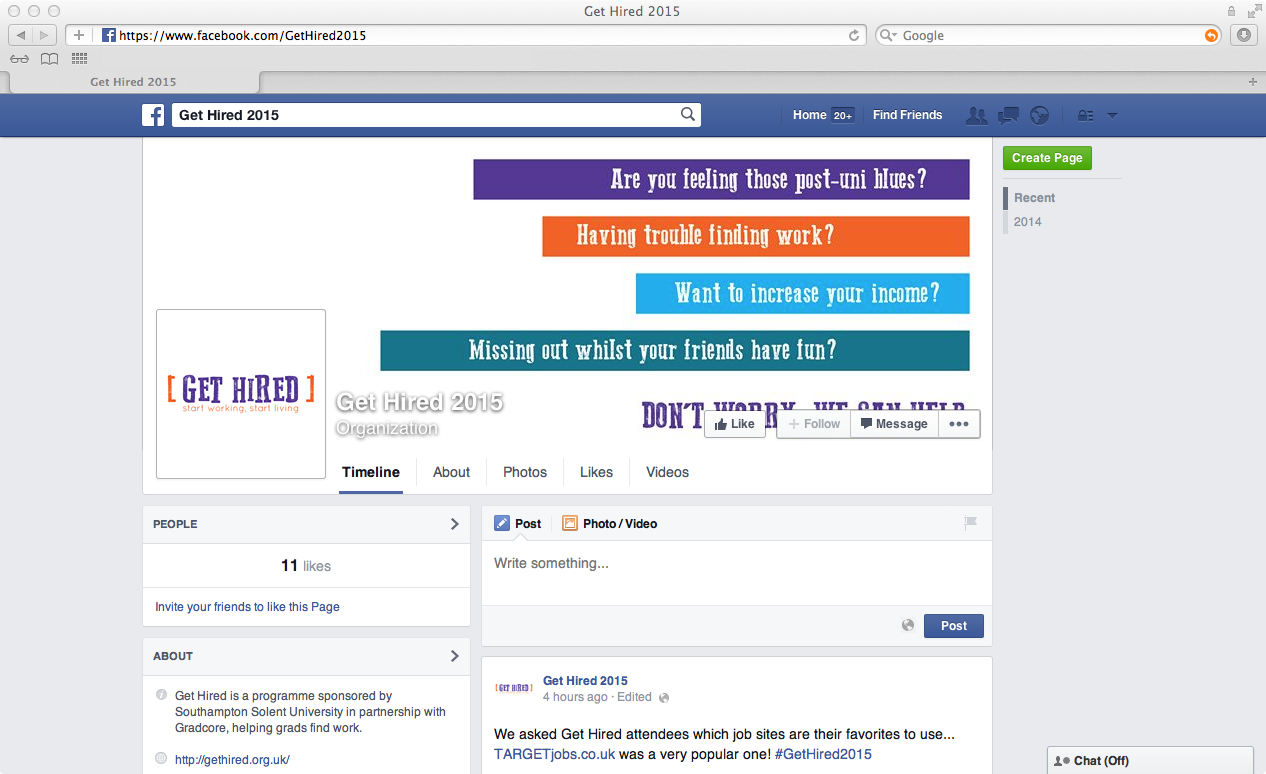The image size is (1266, 774).
Task: Jump to 2014 in timeline navigator
Action: [1027, 222]
